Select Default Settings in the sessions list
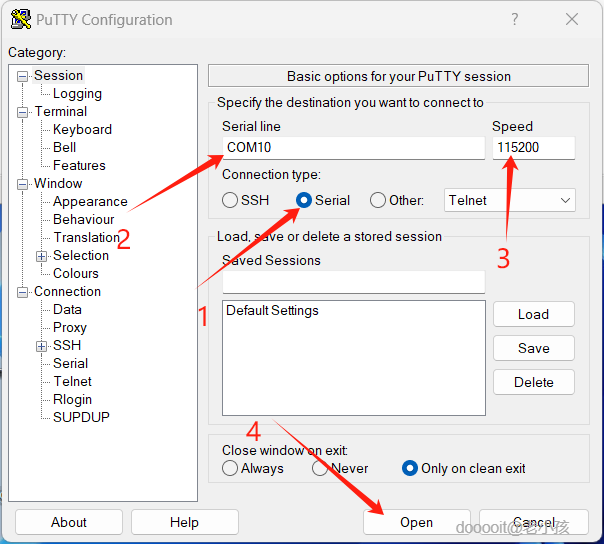Image resolution: width=604 pixels, height=544 pixels. (x=272, y=311)
